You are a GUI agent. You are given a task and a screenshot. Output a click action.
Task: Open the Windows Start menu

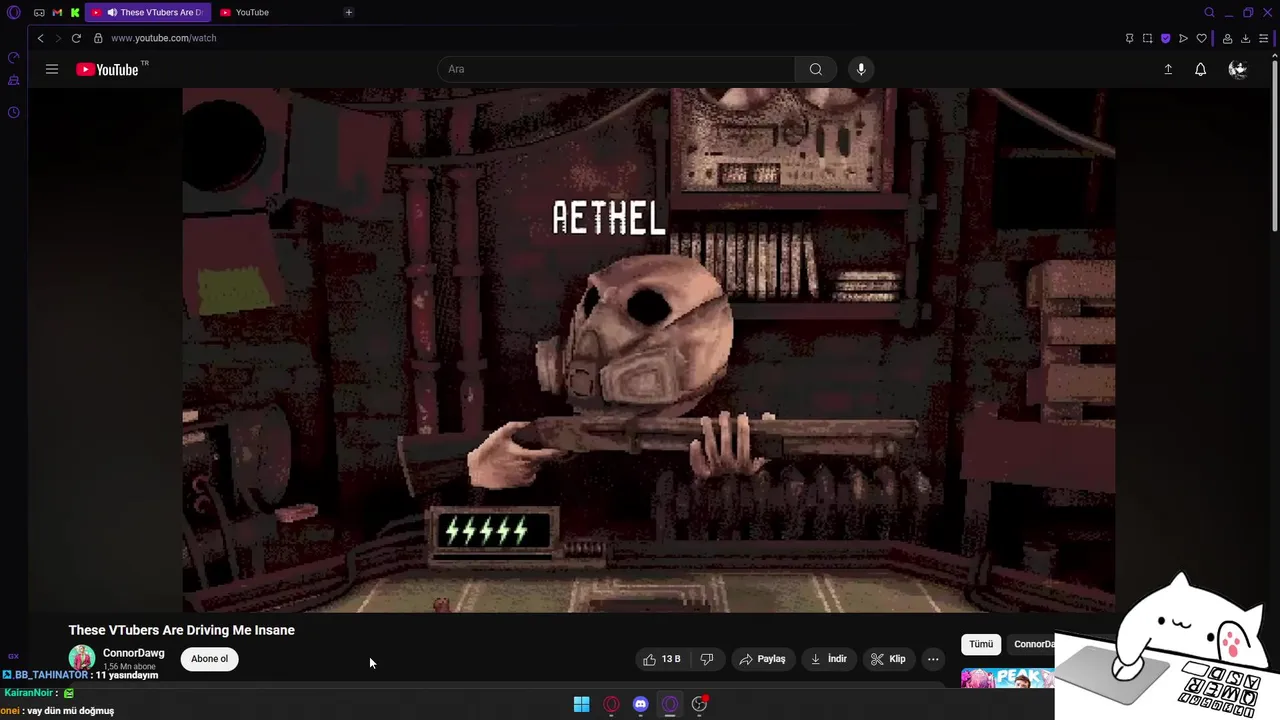[581, 704]
